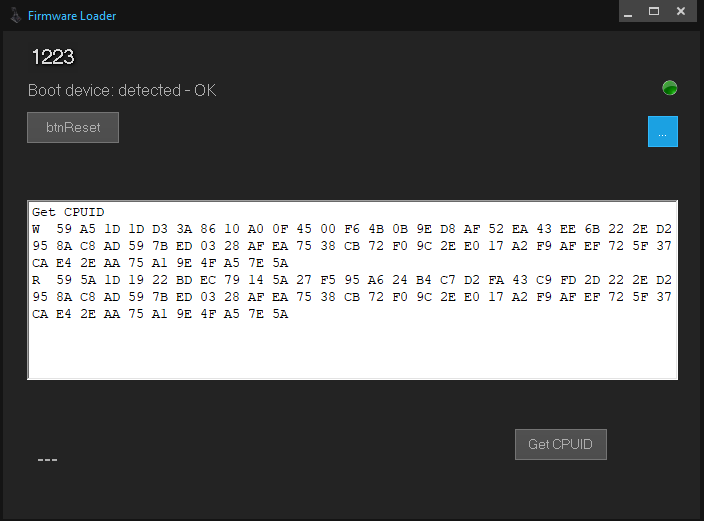
Task: Click the 'Get CPUID' heading line in log
Action: 68,212
